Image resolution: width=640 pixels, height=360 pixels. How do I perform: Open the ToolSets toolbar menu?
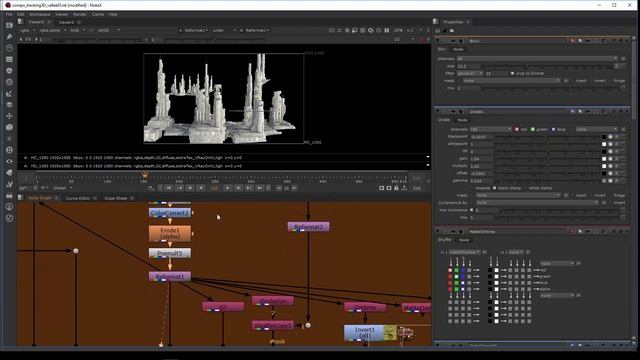tap(9, 184)
